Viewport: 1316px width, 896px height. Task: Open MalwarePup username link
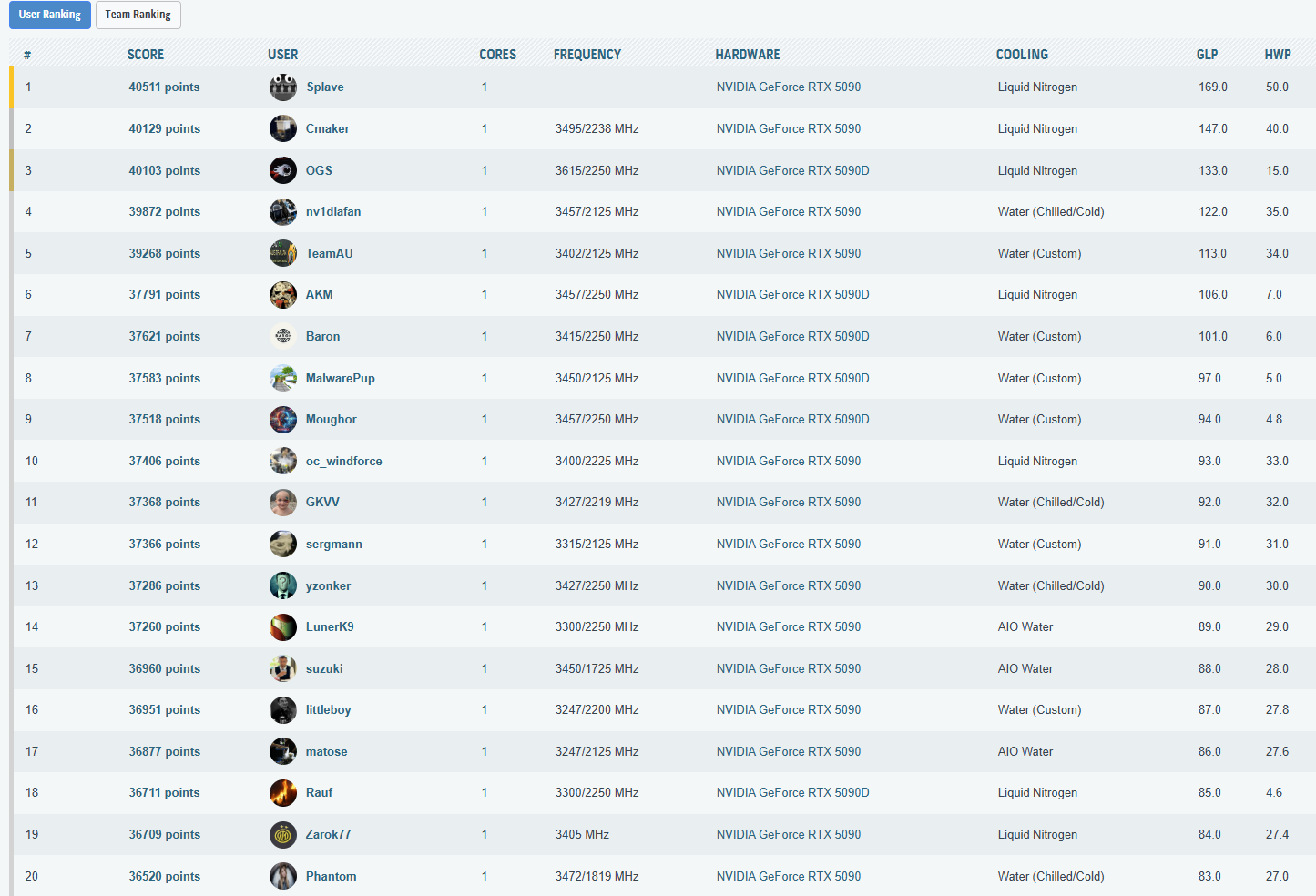coord(340,378)
